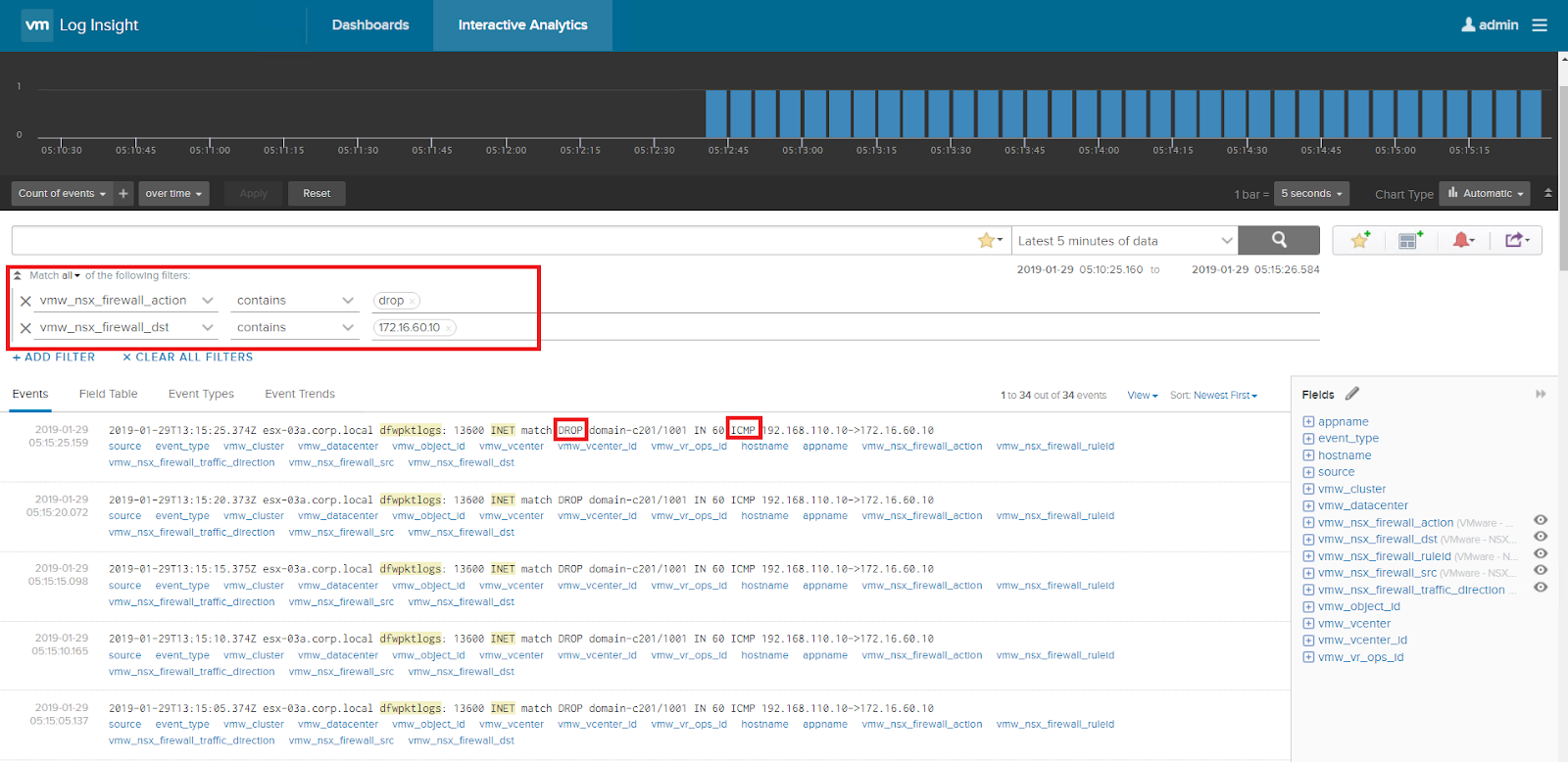Viewport: 1568px width, 762px height.
Task: Expand the vmw_object_id field
Action: click(x=1308, y=607)
